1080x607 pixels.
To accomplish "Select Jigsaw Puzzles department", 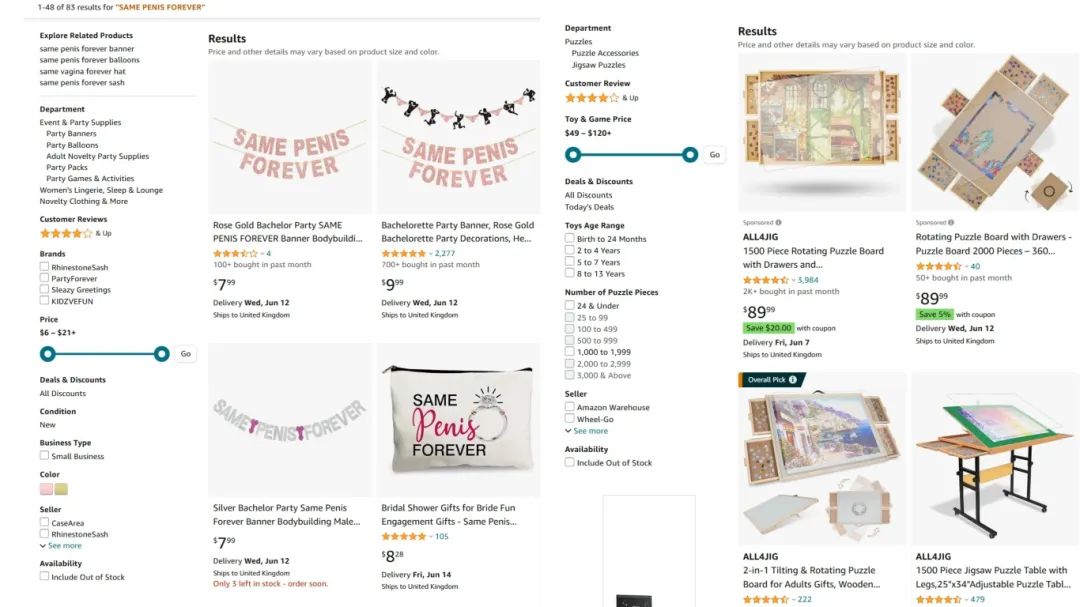I will coord(600,65).
